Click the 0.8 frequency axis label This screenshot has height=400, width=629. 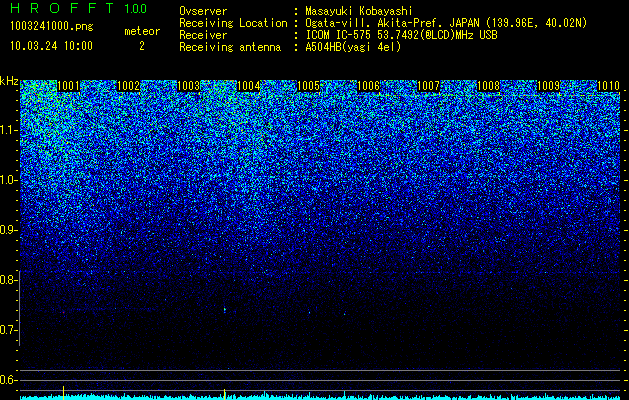pyautogui.click(x=9, y=280)
